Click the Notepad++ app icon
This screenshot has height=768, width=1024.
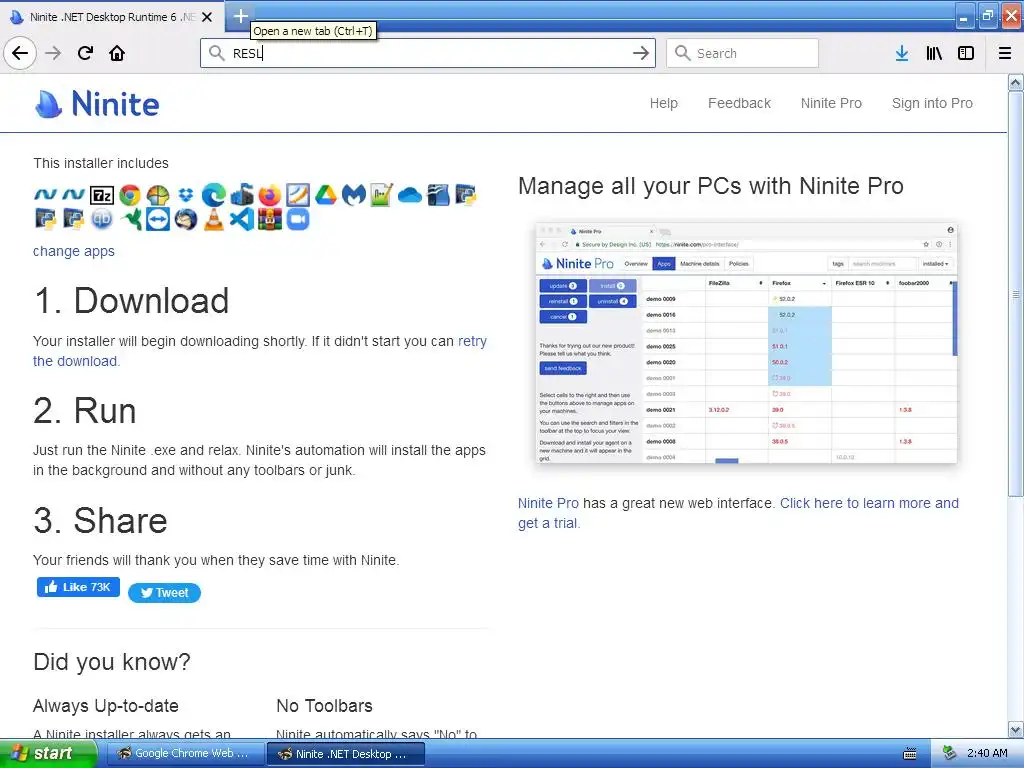[381, 195]
